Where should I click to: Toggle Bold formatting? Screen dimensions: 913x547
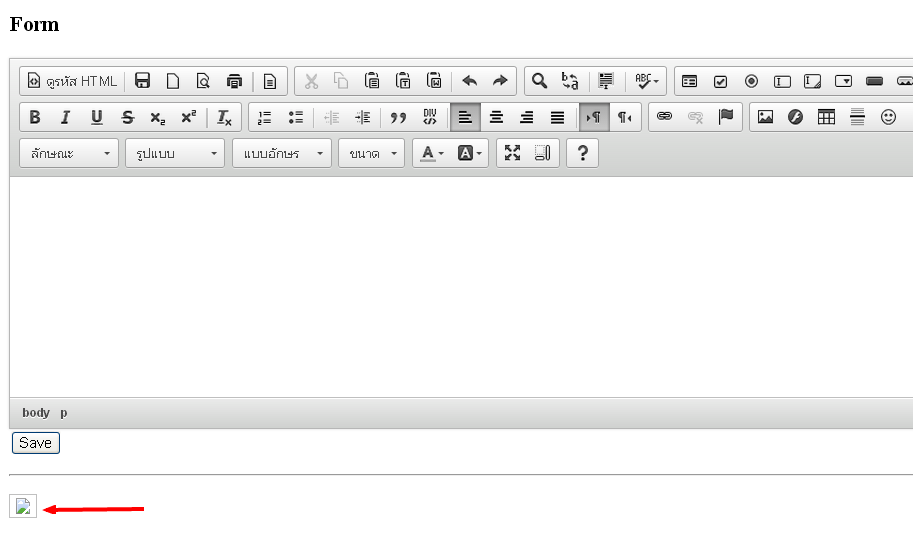(x=35, y=117)
